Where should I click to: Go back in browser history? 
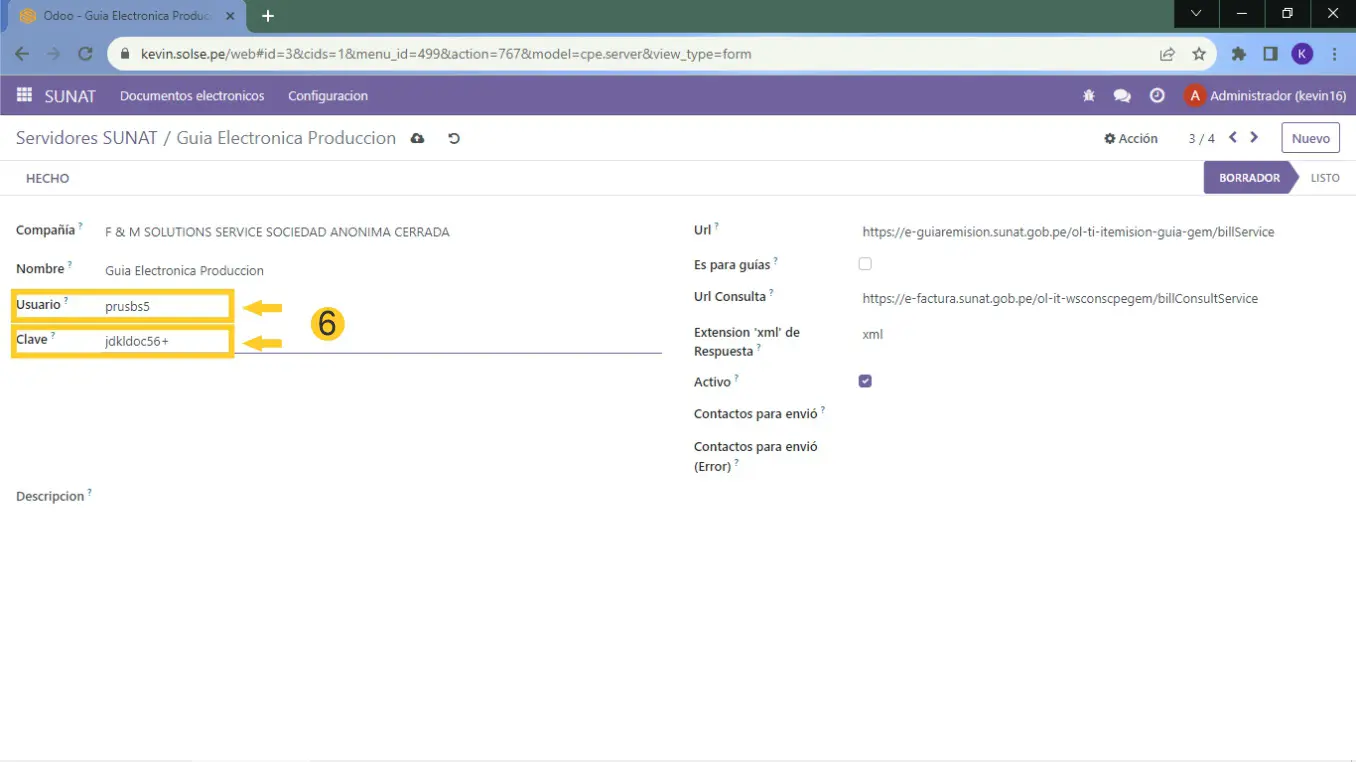click(x=22, y=54)
